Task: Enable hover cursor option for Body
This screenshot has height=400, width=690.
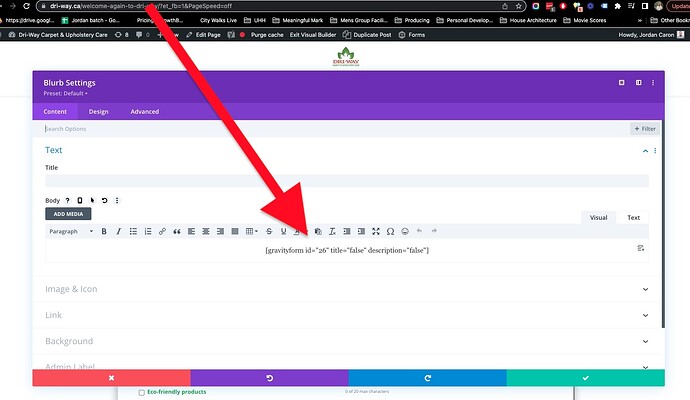Action: pos(92,201)
